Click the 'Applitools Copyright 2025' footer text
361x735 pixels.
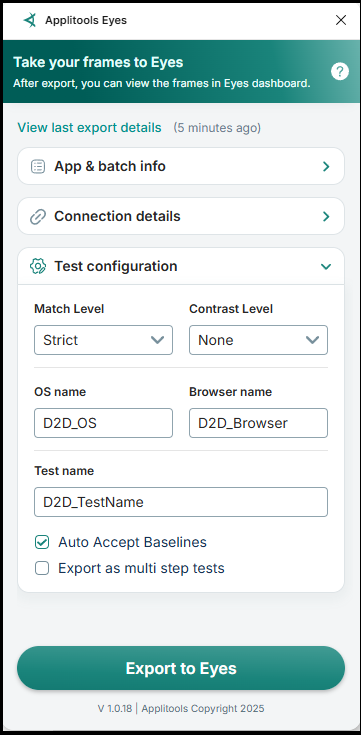coord(203,708)
